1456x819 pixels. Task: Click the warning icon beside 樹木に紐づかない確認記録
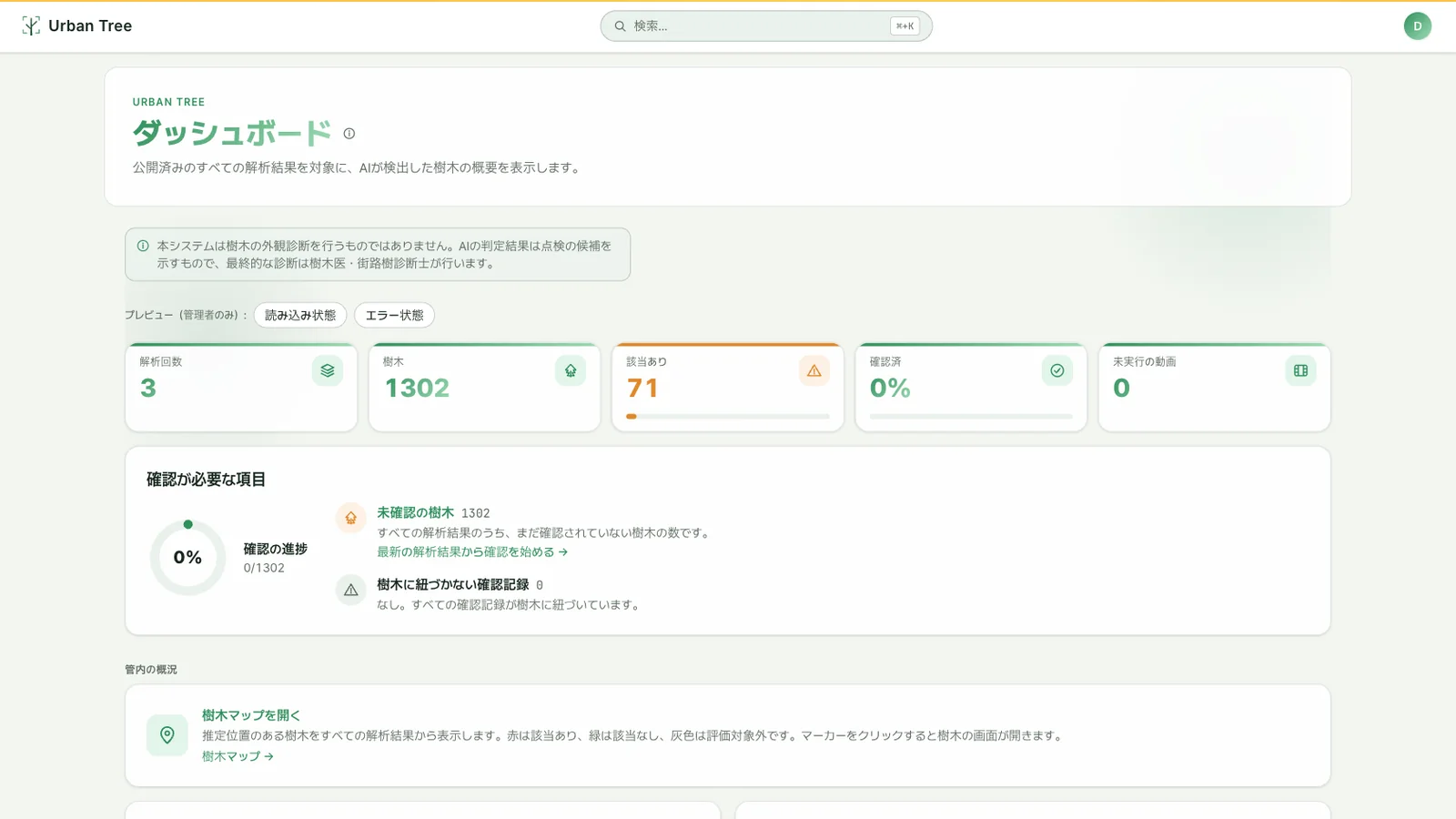pyautogui.click(x=350, y=590)
